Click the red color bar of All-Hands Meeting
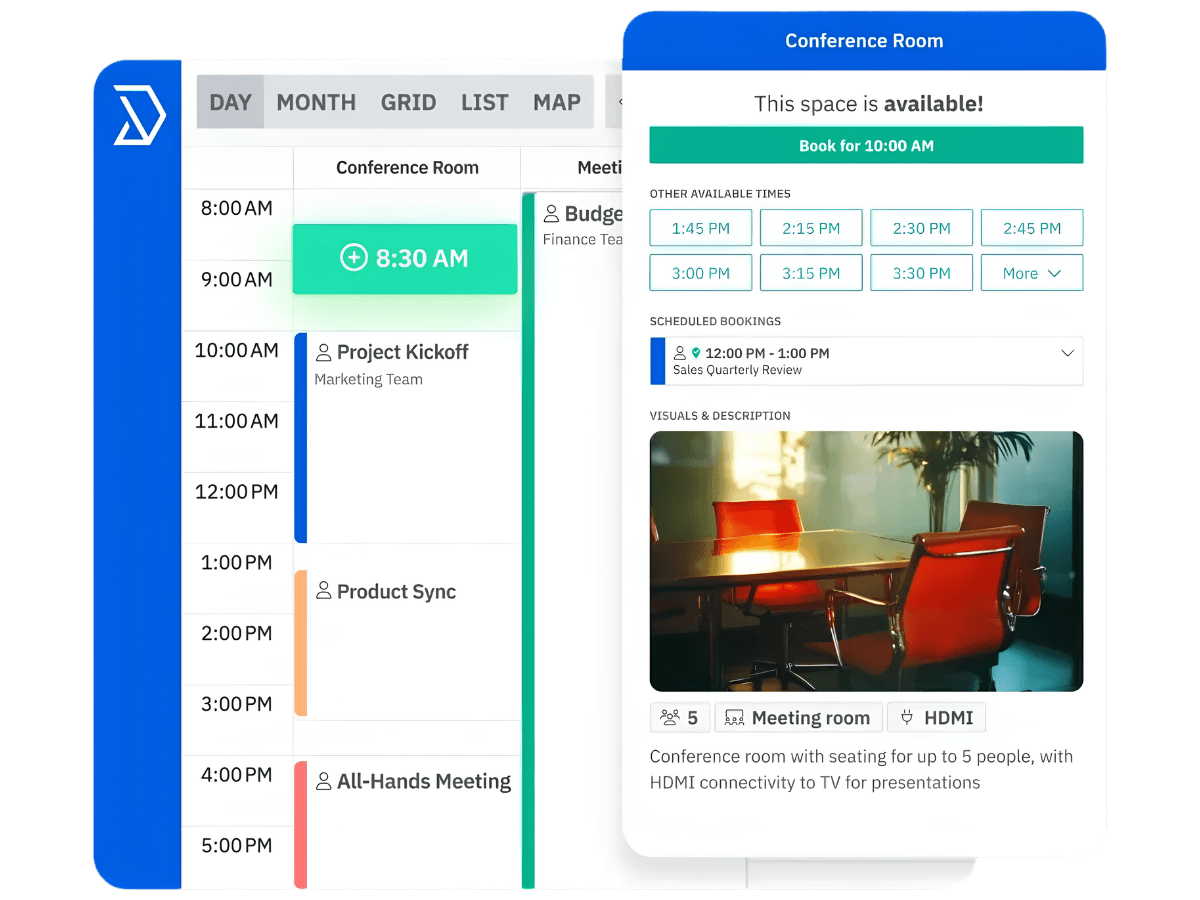 coord(300,824)
